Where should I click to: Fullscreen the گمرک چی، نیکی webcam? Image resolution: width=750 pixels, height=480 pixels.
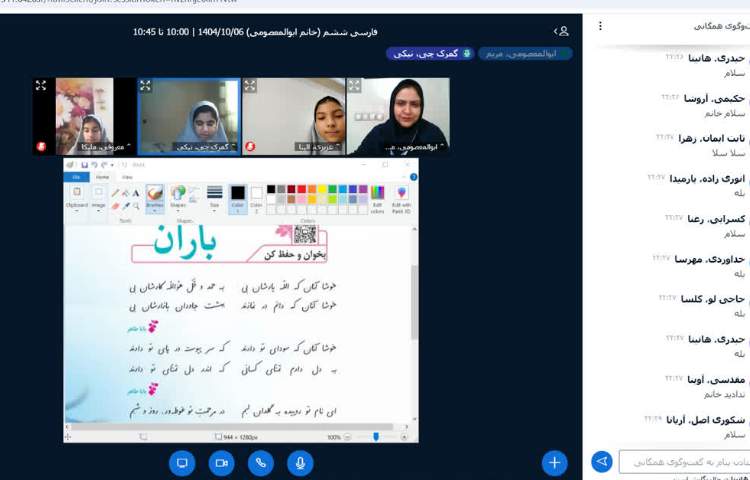coord(145,85)
